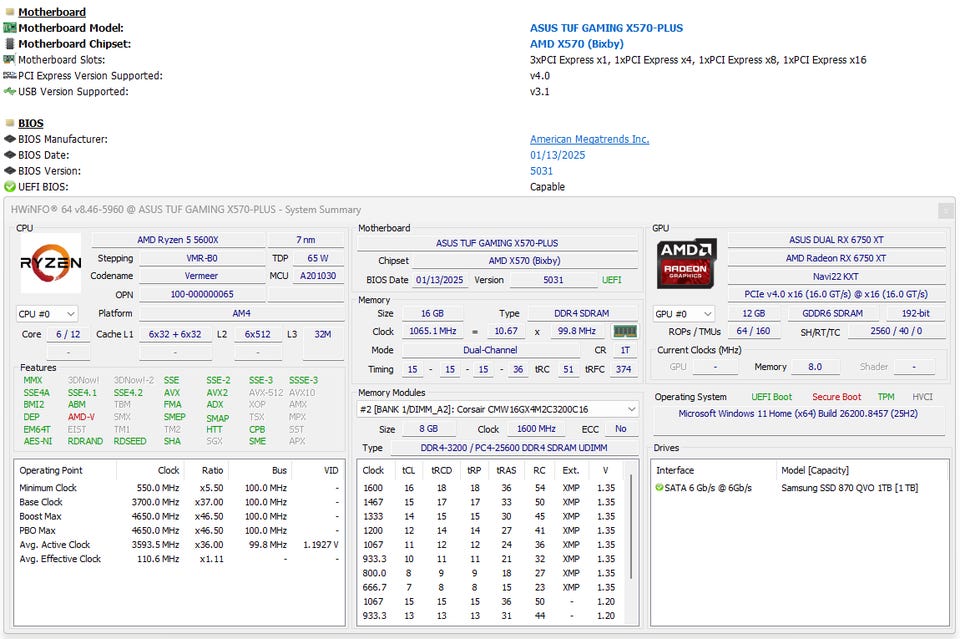Viewport: 960px width, 639px height.
Task: Click the 192-bit bus width field
Action: click(x=916, y=313)
